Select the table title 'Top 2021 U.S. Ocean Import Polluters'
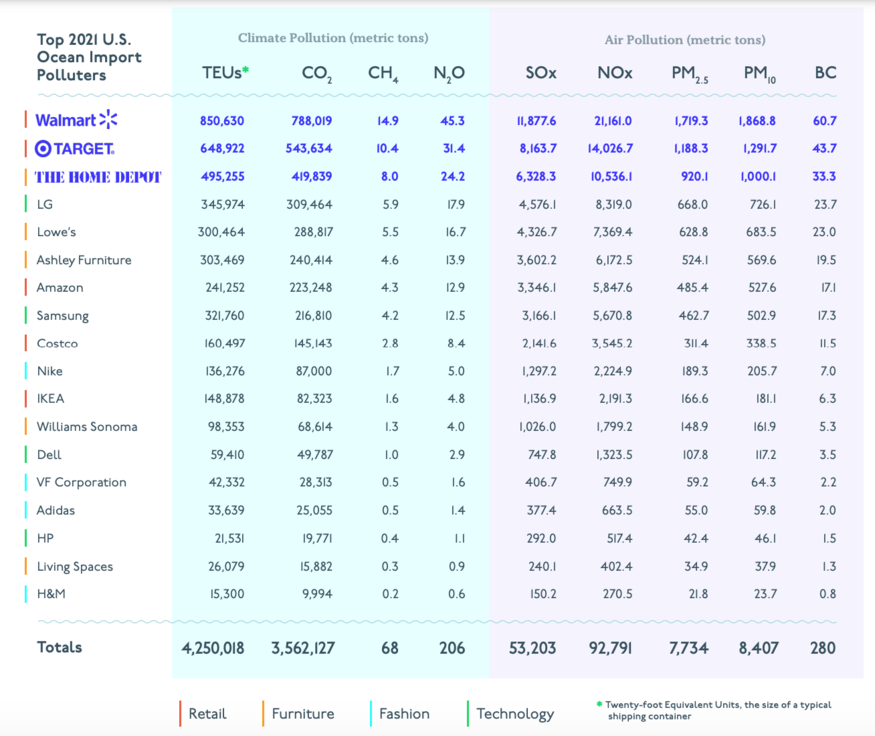 (89, 57)
